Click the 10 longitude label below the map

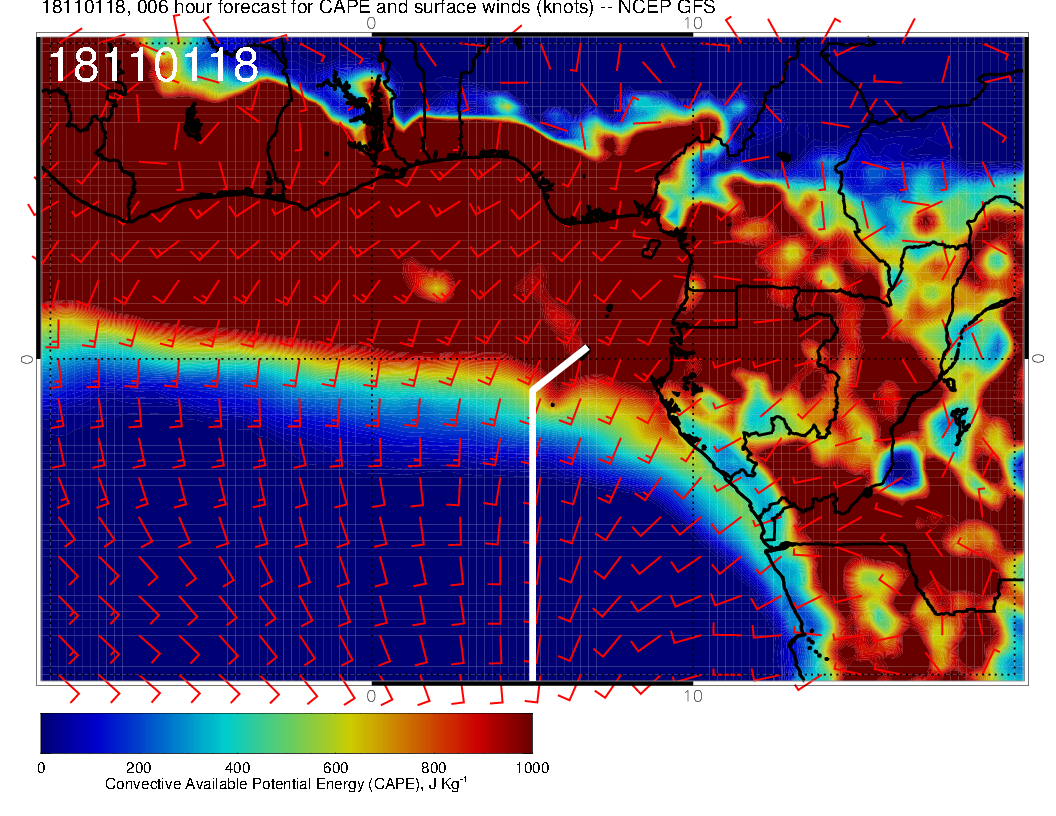click(693, 695)
